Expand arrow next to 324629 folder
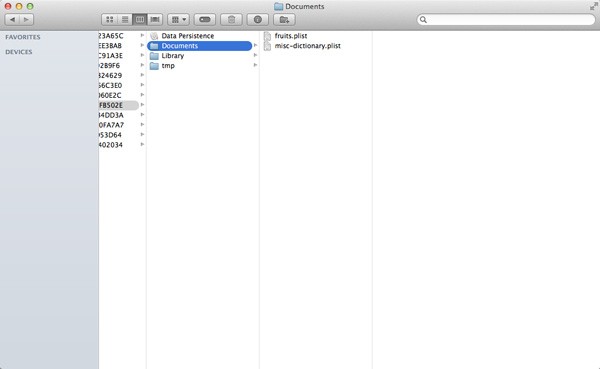This screenshot has height=369, width=600. [x=142, y=75]
